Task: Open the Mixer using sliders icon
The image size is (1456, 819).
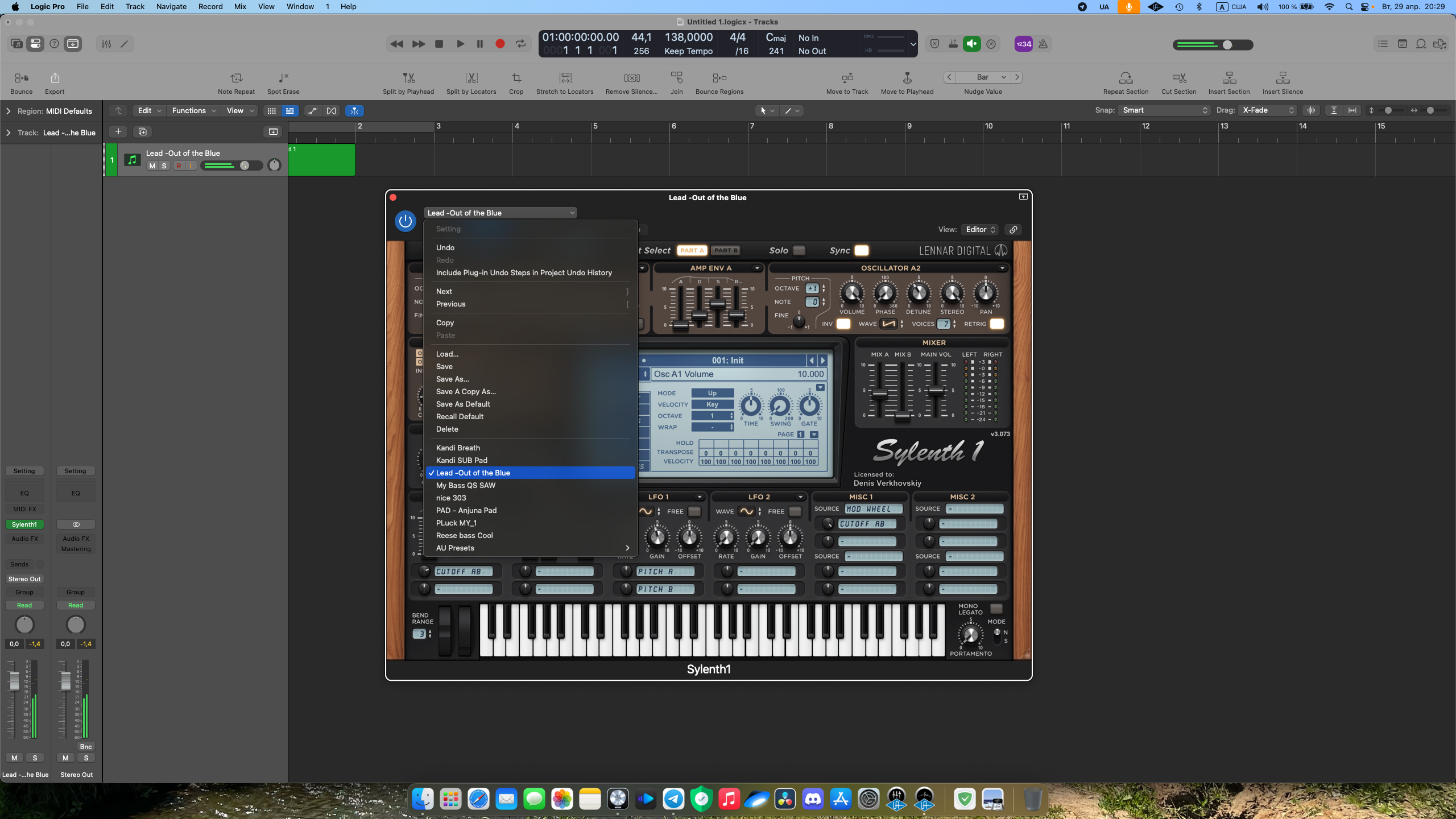Action: tap(106, 44)
